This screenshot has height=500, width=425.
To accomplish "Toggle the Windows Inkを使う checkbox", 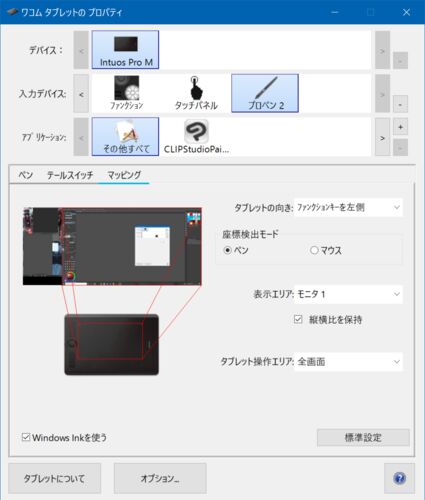I will (x=26, y=437).
